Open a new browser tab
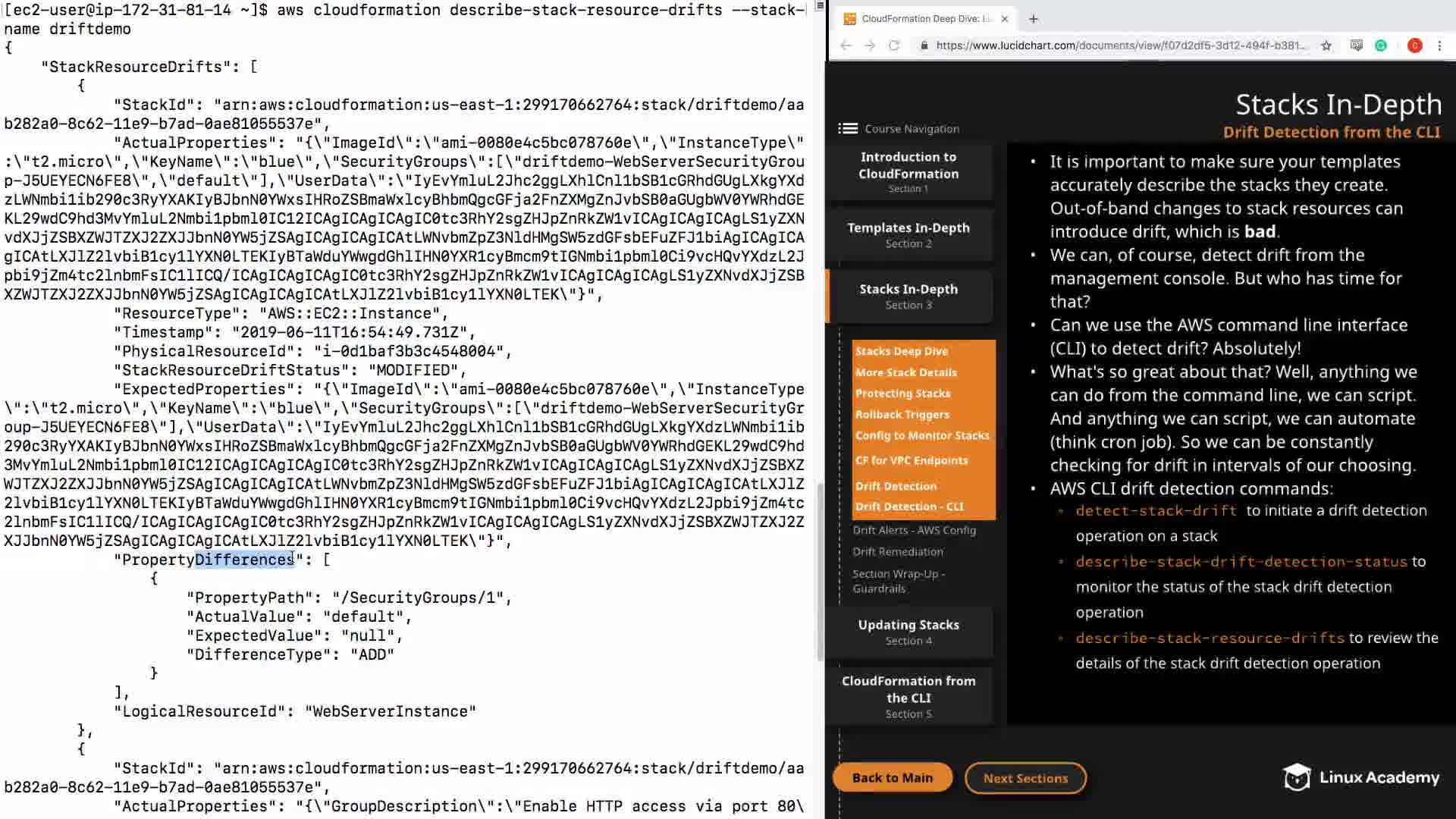Viewport: 1456px width, 819px height. tap(1034, 19)
